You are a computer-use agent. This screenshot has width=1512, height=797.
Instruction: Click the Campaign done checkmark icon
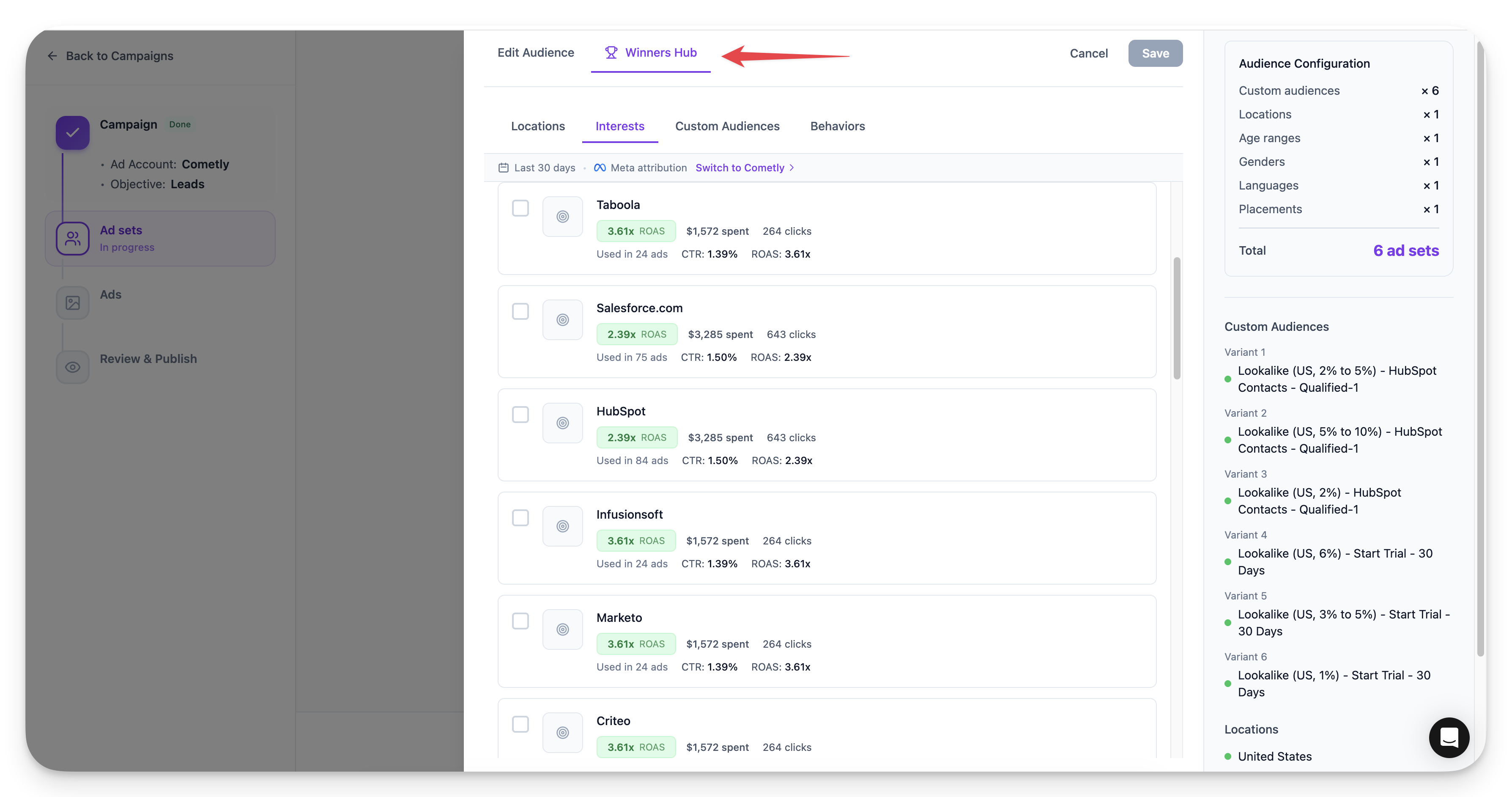[x=73, y=133]
